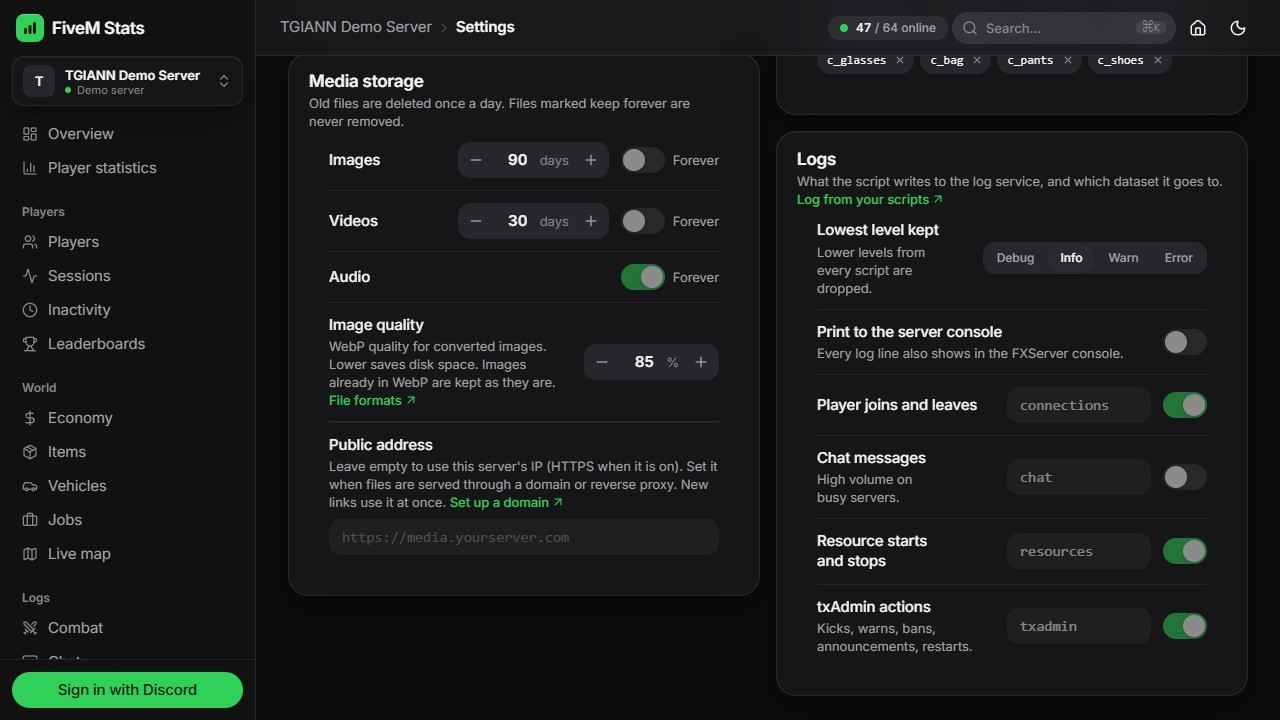The height and width of the screenshot is (720, 1280).
Task: Open the home icon in header
Action: [x=1198, y=28]
